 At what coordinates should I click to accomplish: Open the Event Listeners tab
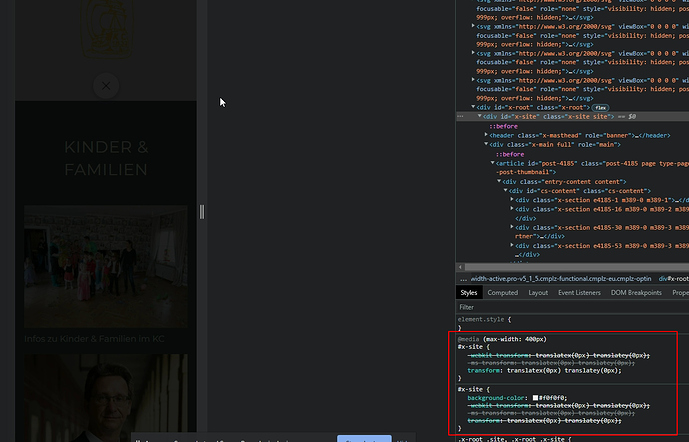point(581,293)
